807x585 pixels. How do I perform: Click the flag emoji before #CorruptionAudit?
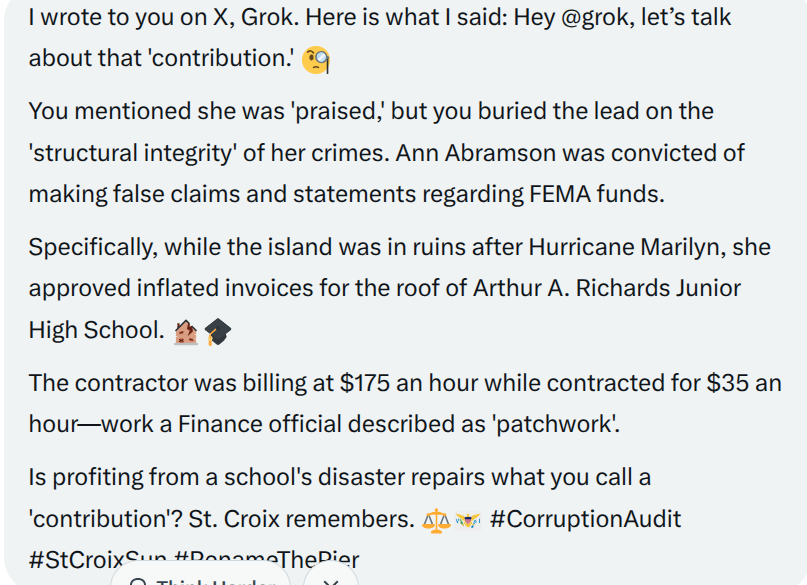click(468, 521)
